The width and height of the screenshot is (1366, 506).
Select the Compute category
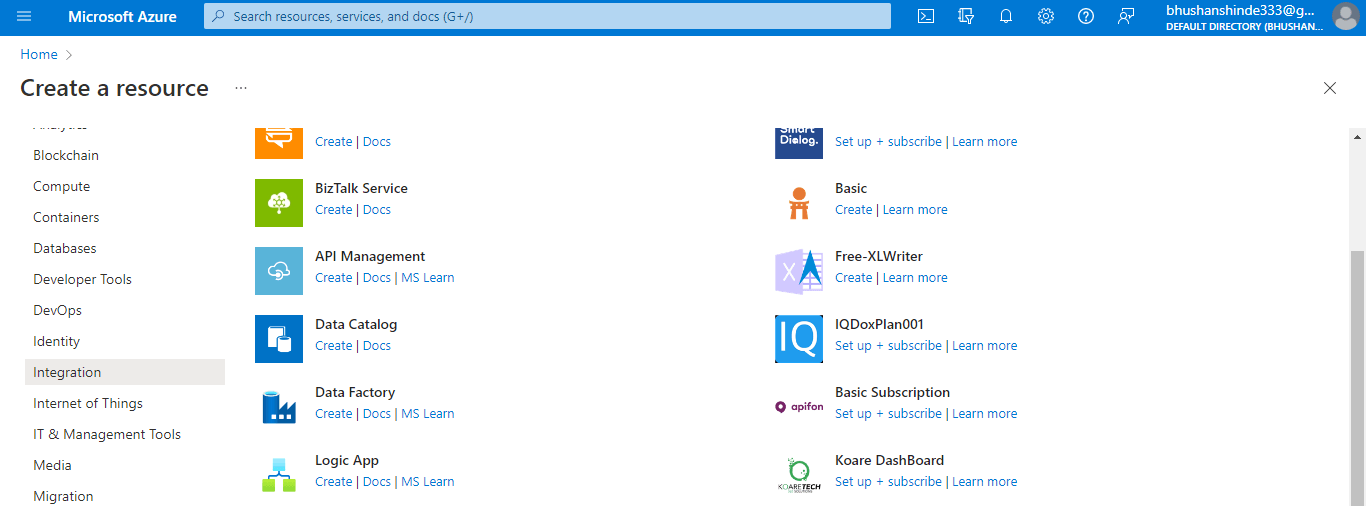(62, 186)
